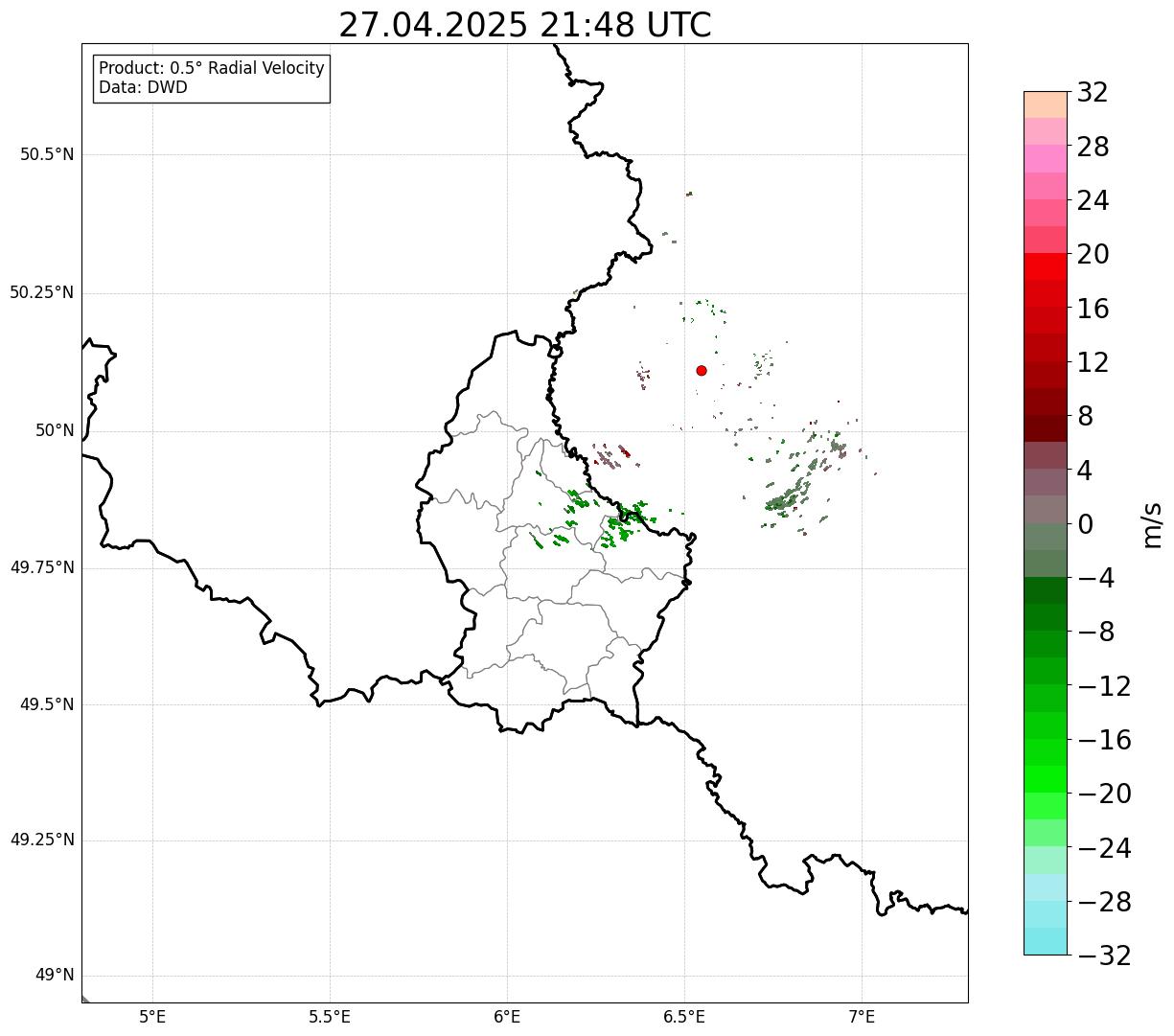The height and width of the screenshot is (1036, 1174).
Task: Click the 50.25°N latitude label
Action: click(41, 292)
